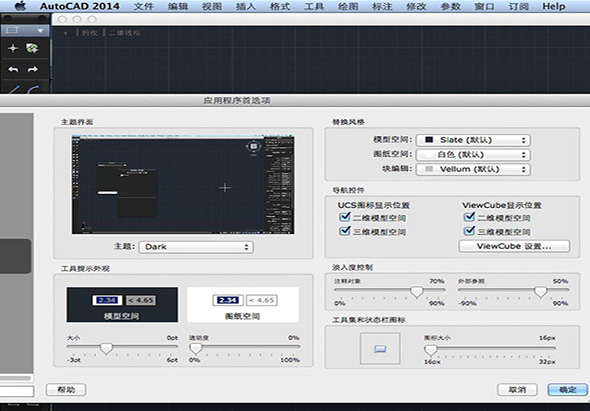Click the vellum color swatch in 块编辑 dropdown
The image size is (590, 411).
click(x=429, y=169)
